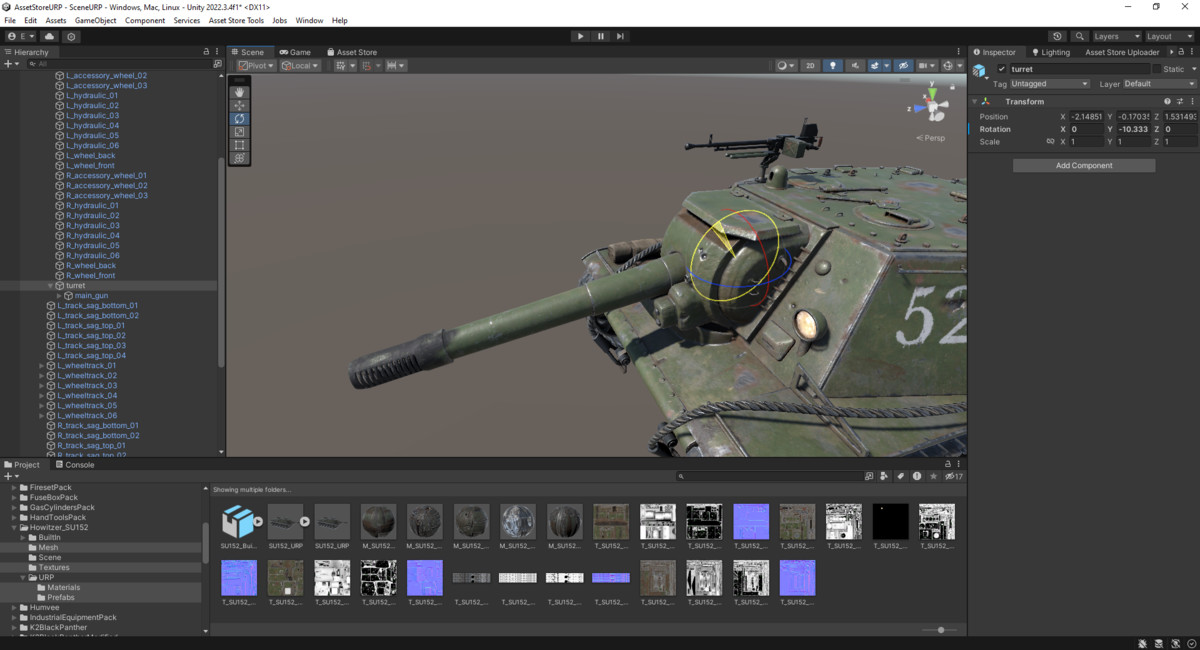Expand the main_gun hierarchy item
Viewport: 1200px width, 650px height.
coord(59,295)
